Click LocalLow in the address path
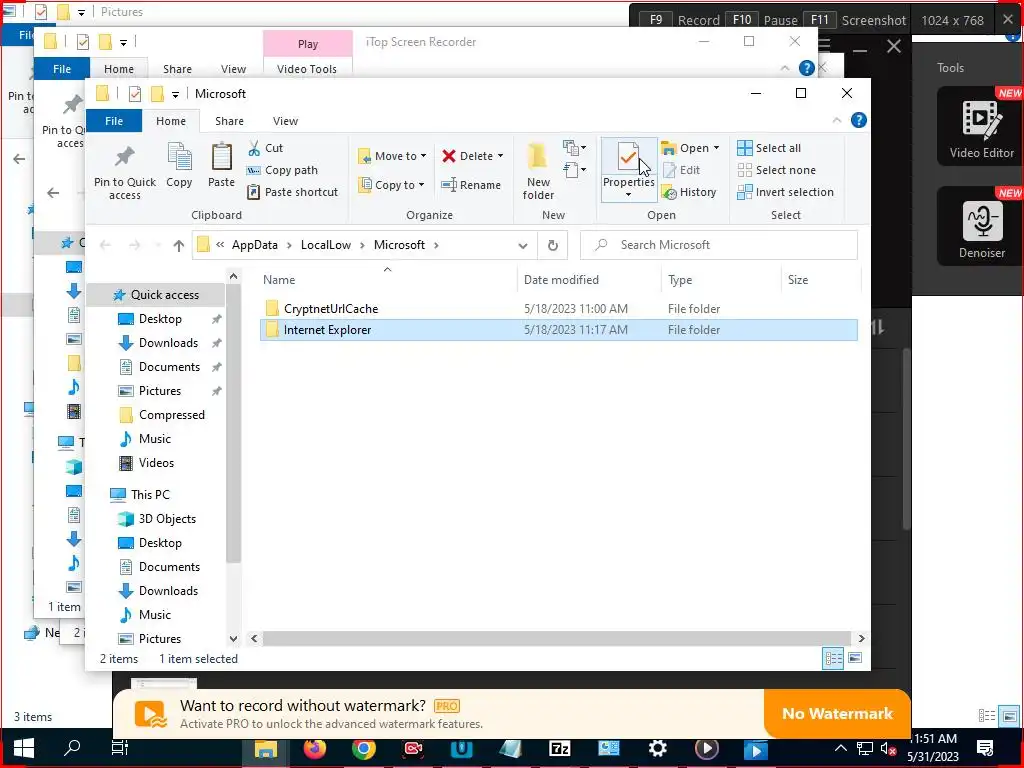Viewport: 1024px width, 768px height. tap(325, 246)
